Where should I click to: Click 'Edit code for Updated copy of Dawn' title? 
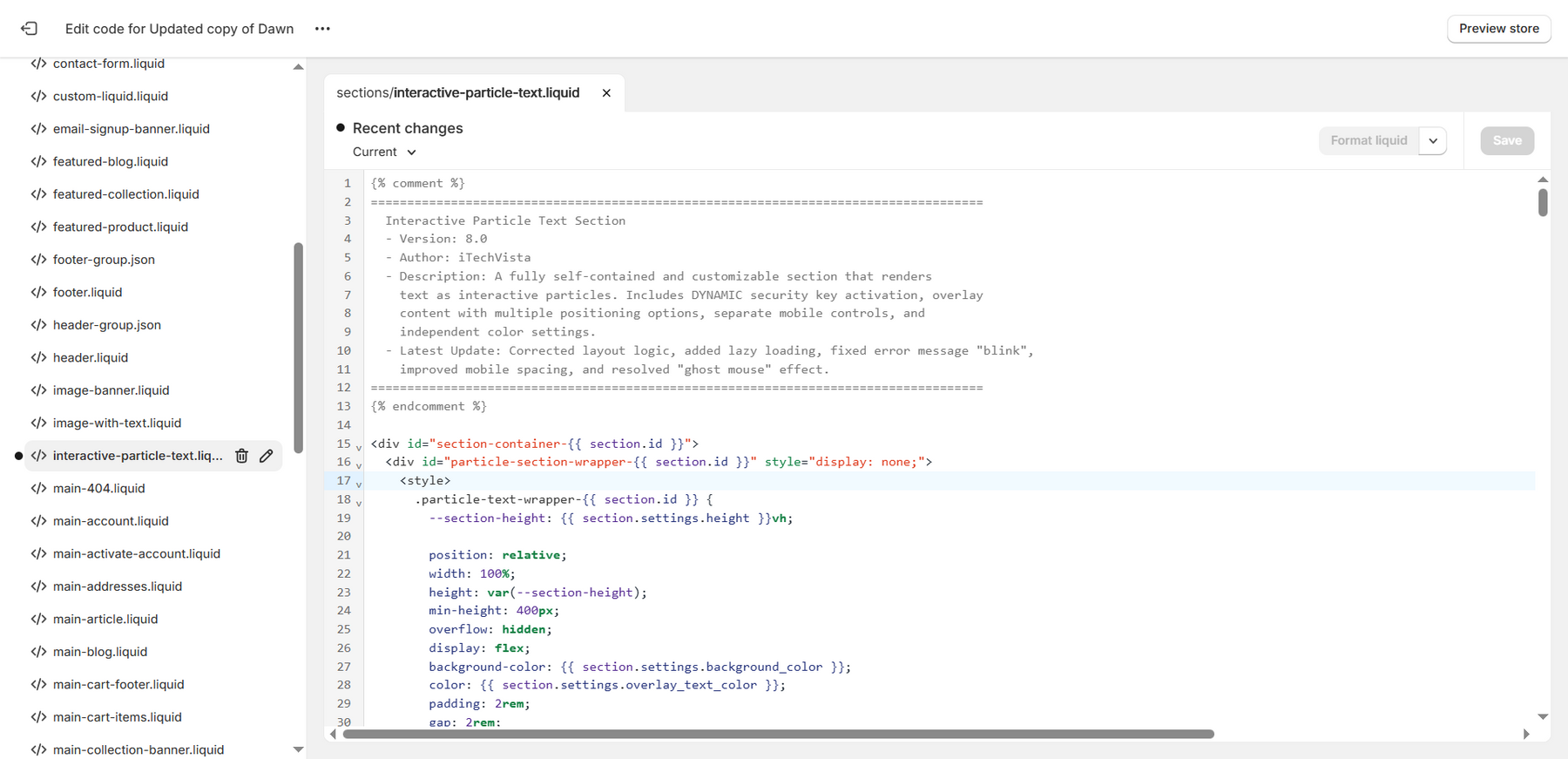point(179,29)
